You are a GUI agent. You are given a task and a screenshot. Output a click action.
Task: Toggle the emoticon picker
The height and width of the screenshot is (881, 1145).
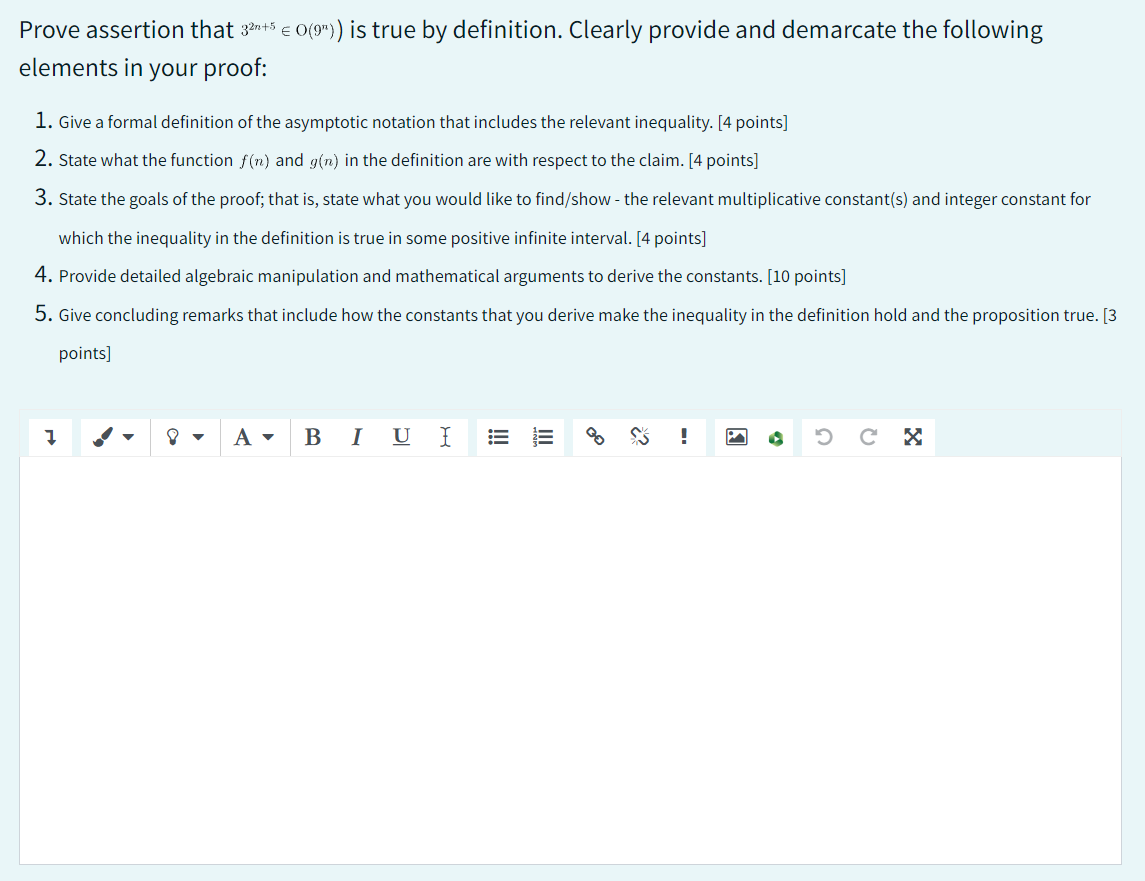pyautogui.click(x=185, y=437)
